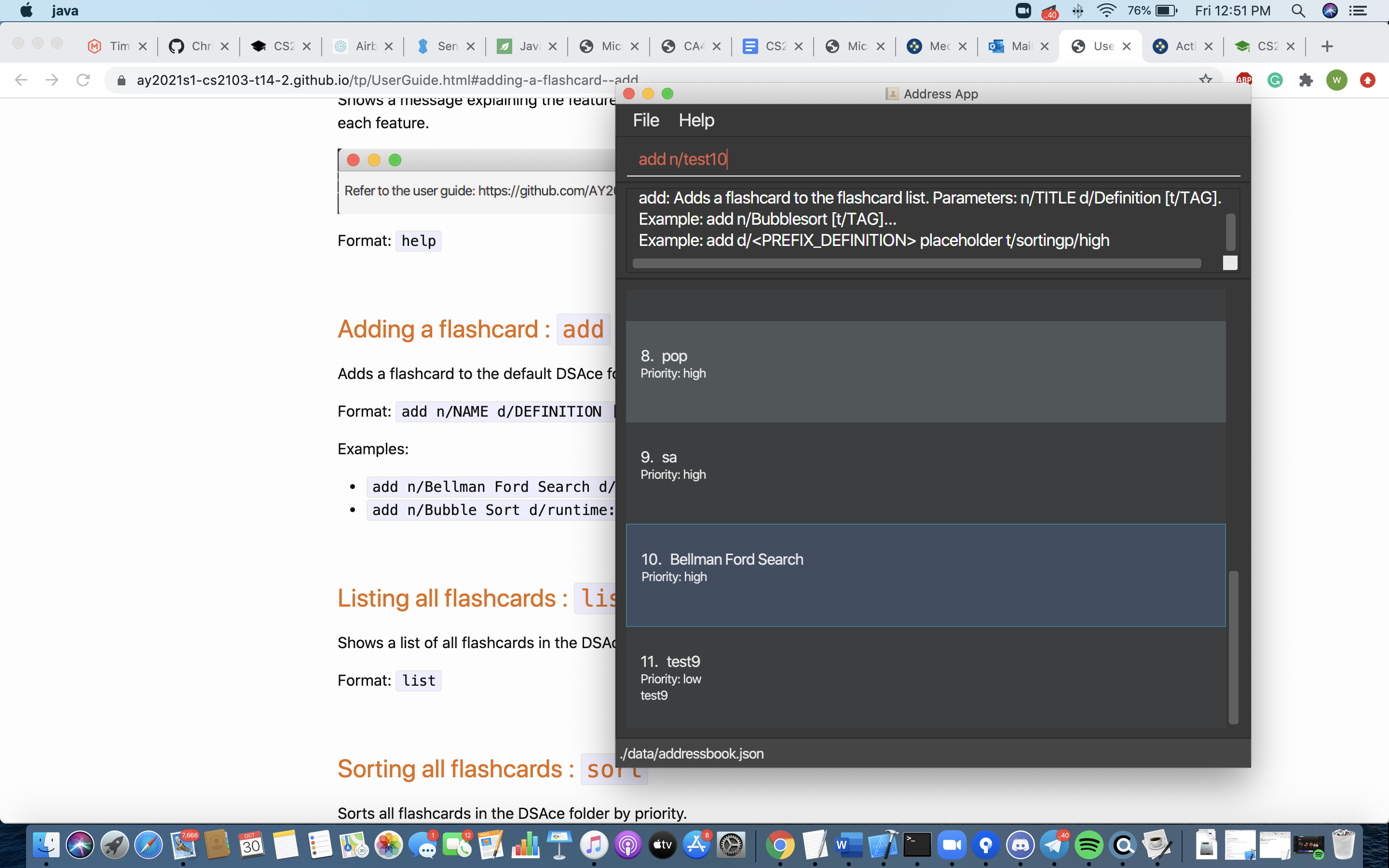This screenshot has width=1389, height=868.
Task: Open Spotify from the dock
Action: click(1089, 844)
